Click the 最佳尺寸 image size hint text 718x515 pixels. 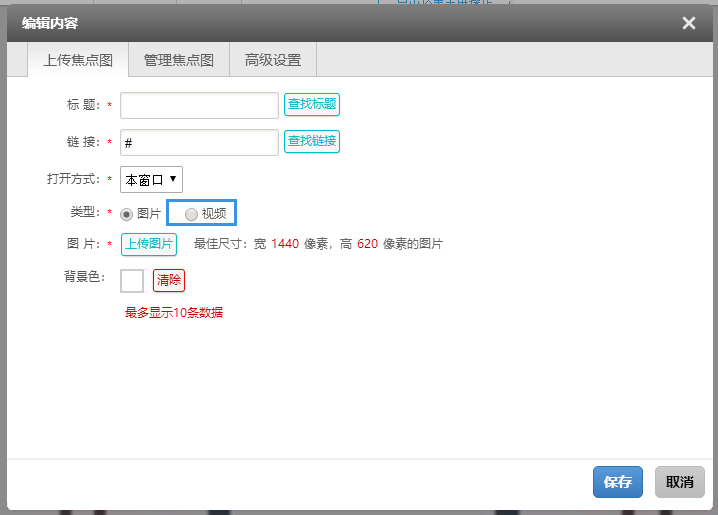(x=318, y=244)
